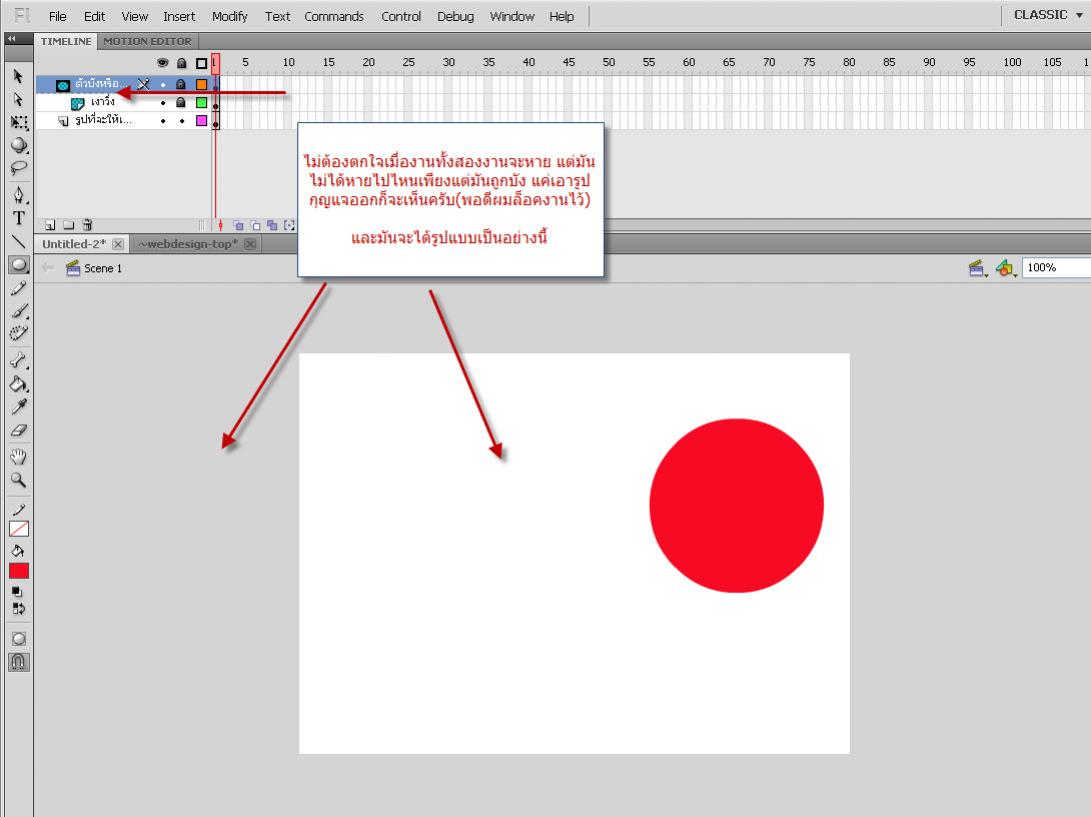The image size is (1091, 817).
Task: Select the Lasso tool
Action: tap(19, 168)
